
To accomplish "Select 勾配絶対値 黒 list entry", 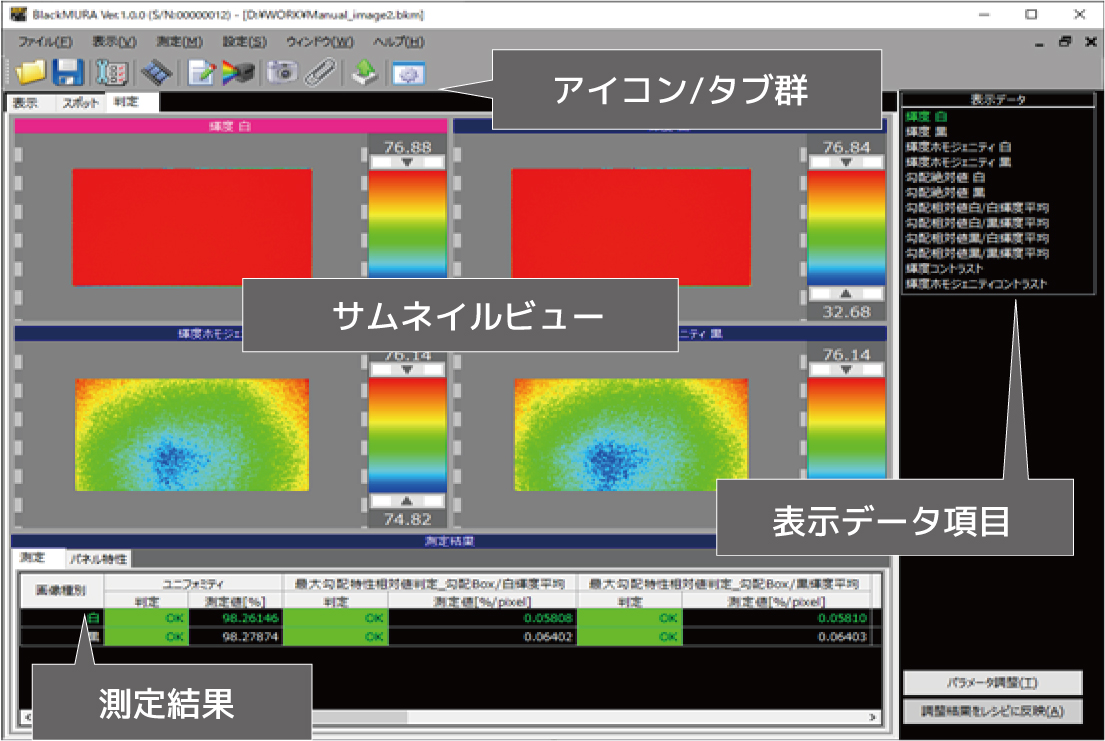I will tap(945, 192).
